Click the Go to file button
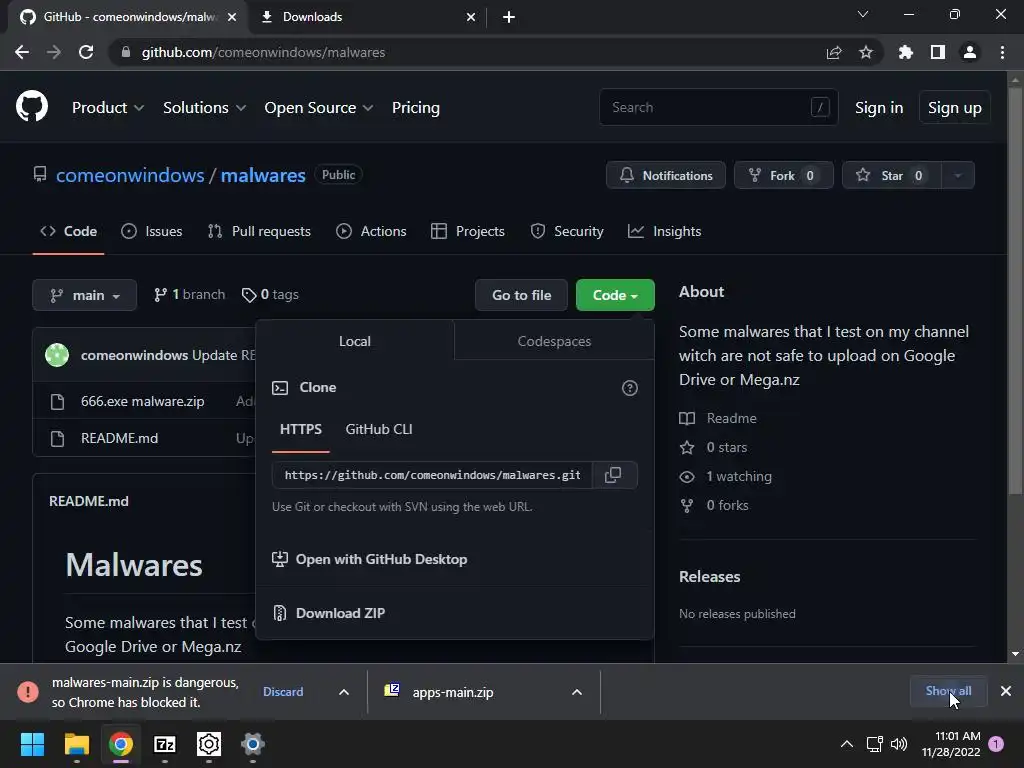Screen dimensions: 1024x768 [521, 295]
